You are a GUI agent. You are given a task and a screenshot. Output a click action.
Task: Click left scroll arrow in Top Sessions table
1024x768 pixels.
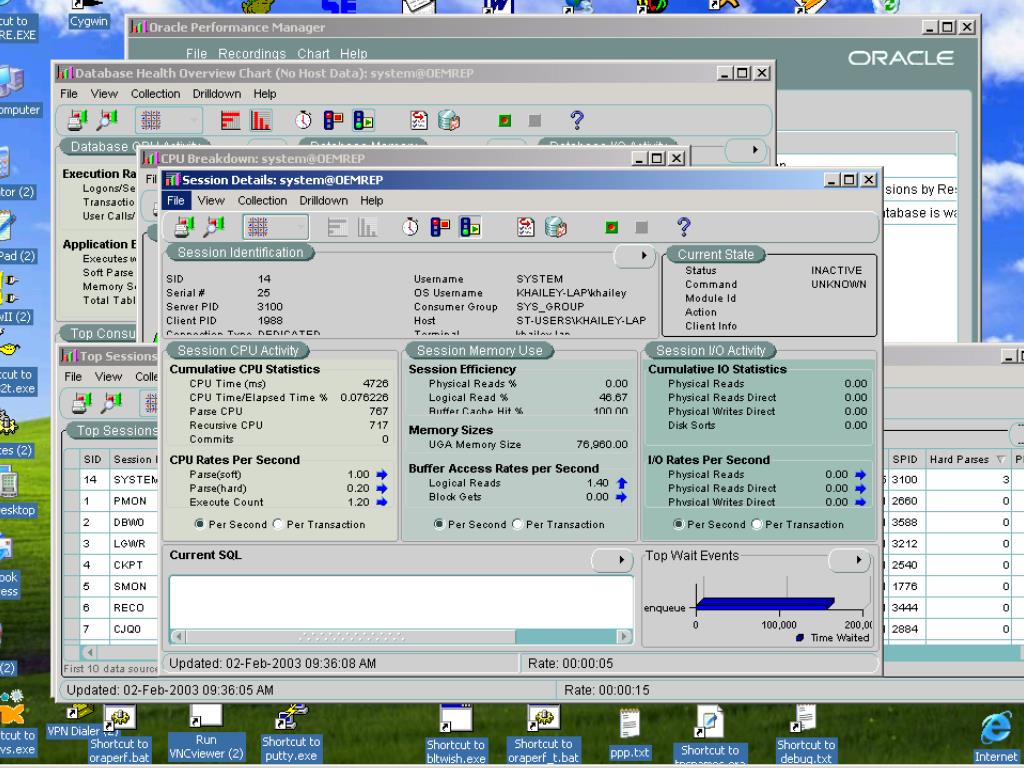[90, 652]
